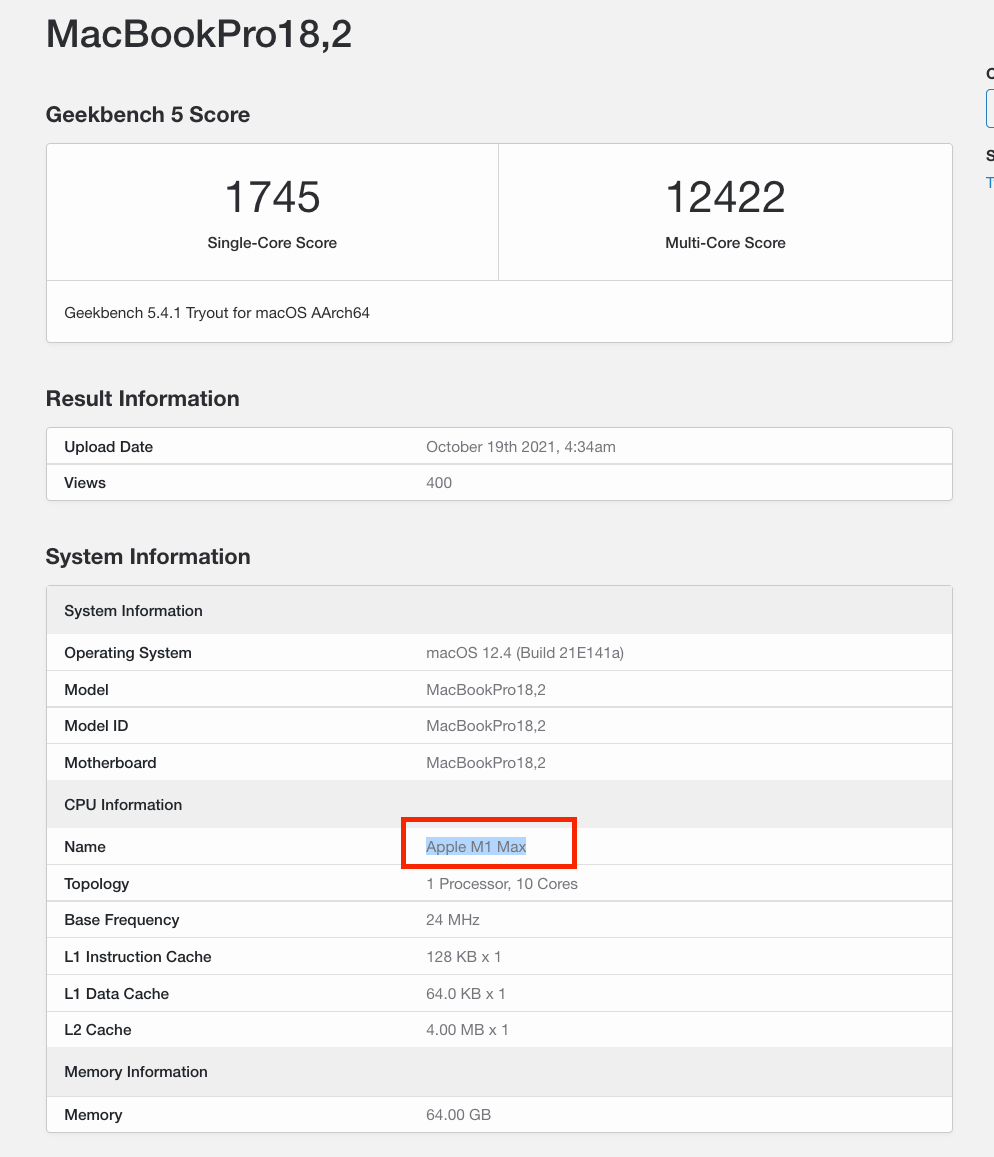Click the Result Information heading
The height and width of the screenshot is (1157, 994).
(142, 398)
